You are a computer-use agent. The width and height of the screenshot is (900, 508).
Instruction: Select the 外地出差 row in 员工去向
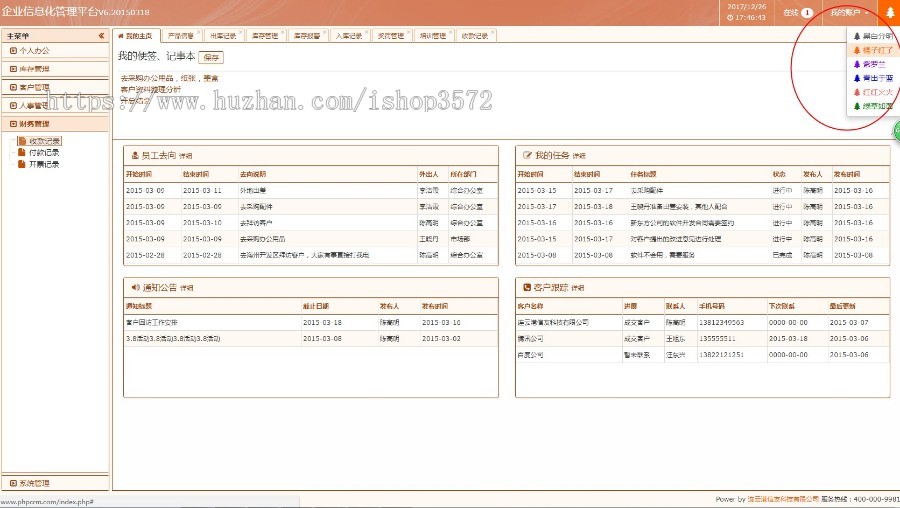click(311, 191)
